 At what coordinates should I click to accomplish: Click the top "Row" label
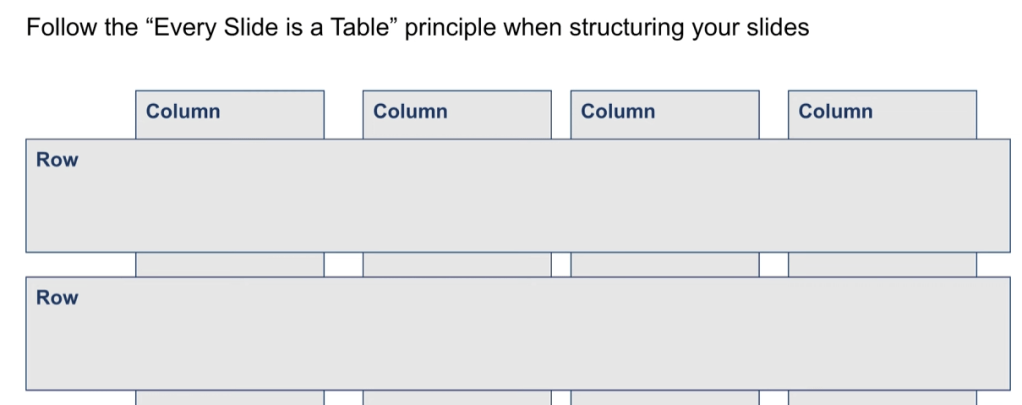pyautogui.click(x=57, y=160)
